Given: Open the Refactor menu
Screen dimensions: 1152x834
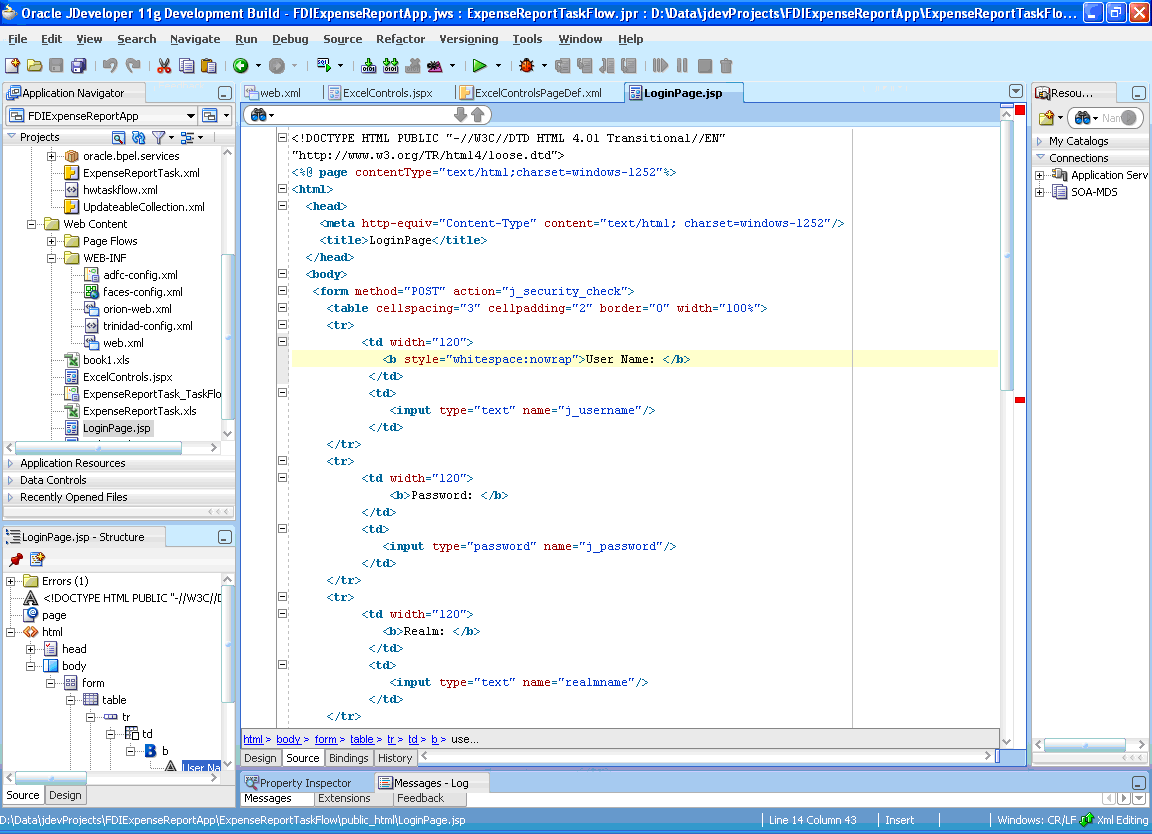Looking at the screenshot, I should tap(400, 39).
